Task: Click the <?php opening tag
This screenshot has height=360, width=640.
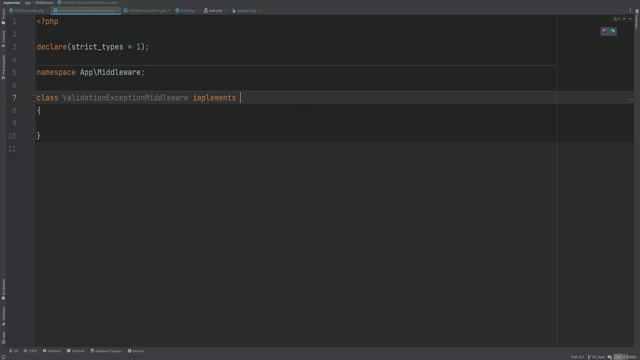Action: (x=47, y=22)
